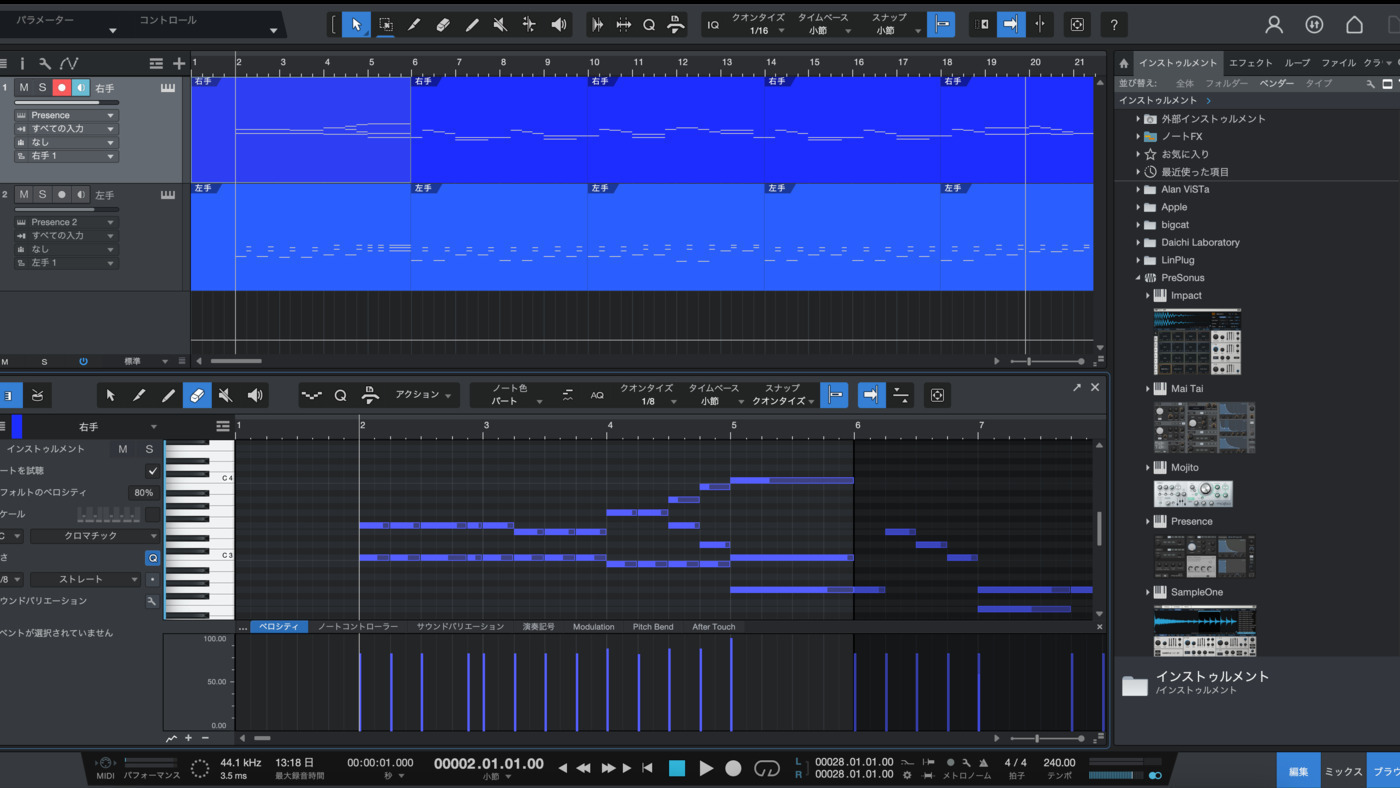This screenshot has height=788, width=1400.
Task: Collapse the PreSonus folder
Action: (x=1138, y=278)
